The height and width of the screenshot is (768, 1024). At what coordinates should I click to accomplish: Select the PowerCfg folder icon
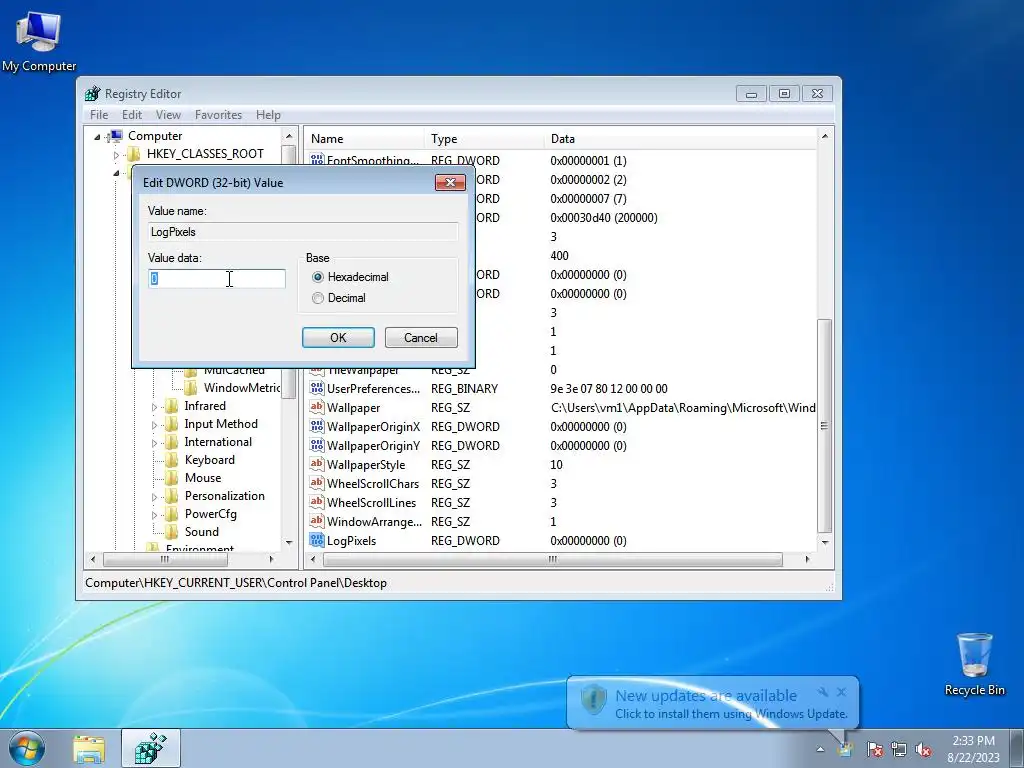[171, 514]
